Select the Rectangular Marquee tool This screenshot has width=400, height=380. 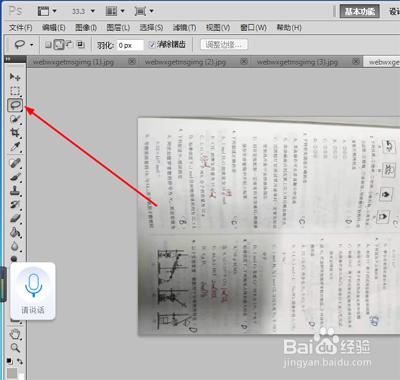coord(15,91)
